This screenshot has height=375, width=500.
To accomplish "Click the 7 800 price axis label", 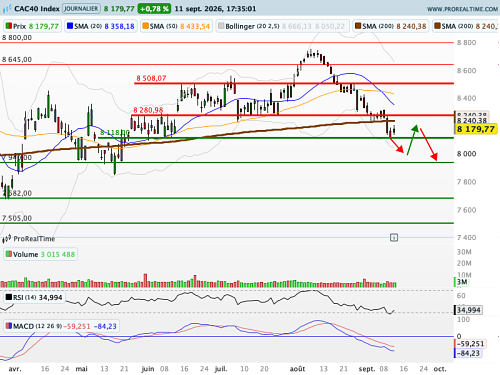I will (467, 182).
